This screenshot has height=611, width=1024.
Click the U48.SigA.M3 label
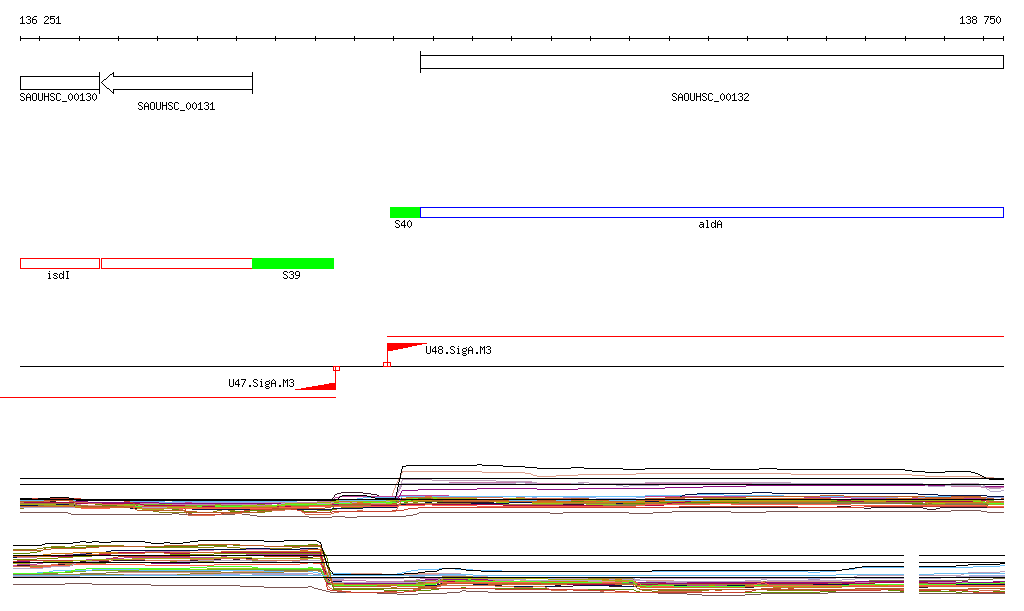(458, 351)
